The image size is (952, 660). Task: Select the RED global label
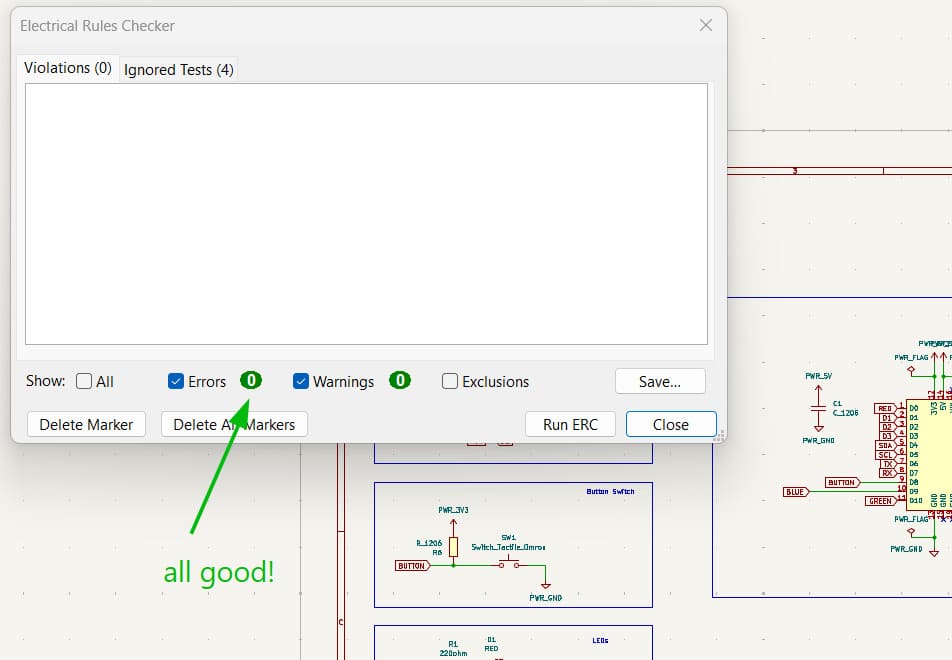886,409
